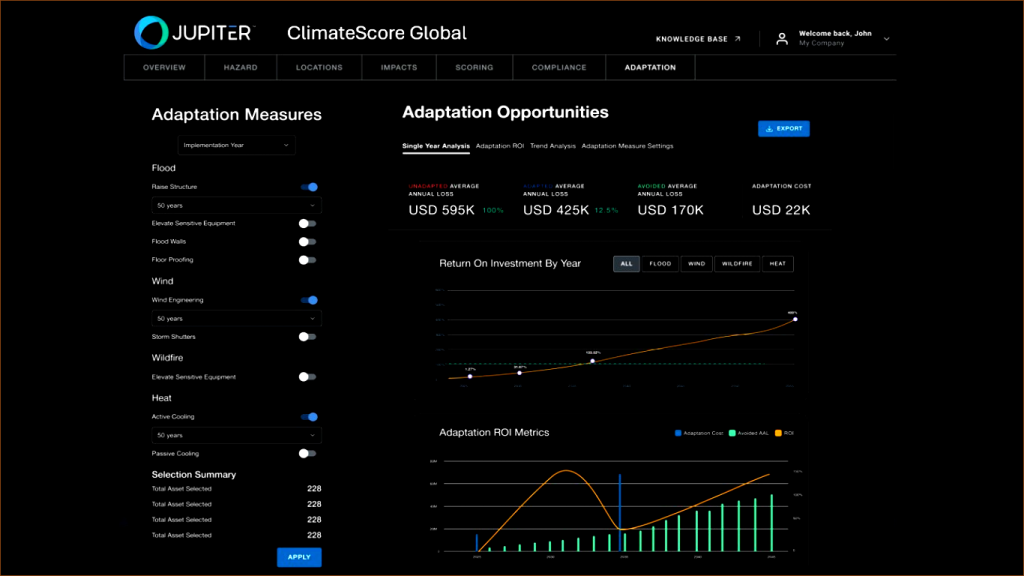This screenshot has width=1024, height=576.
Task: Click the USD 170K avoided loss value
Action: tap(671, 210)
